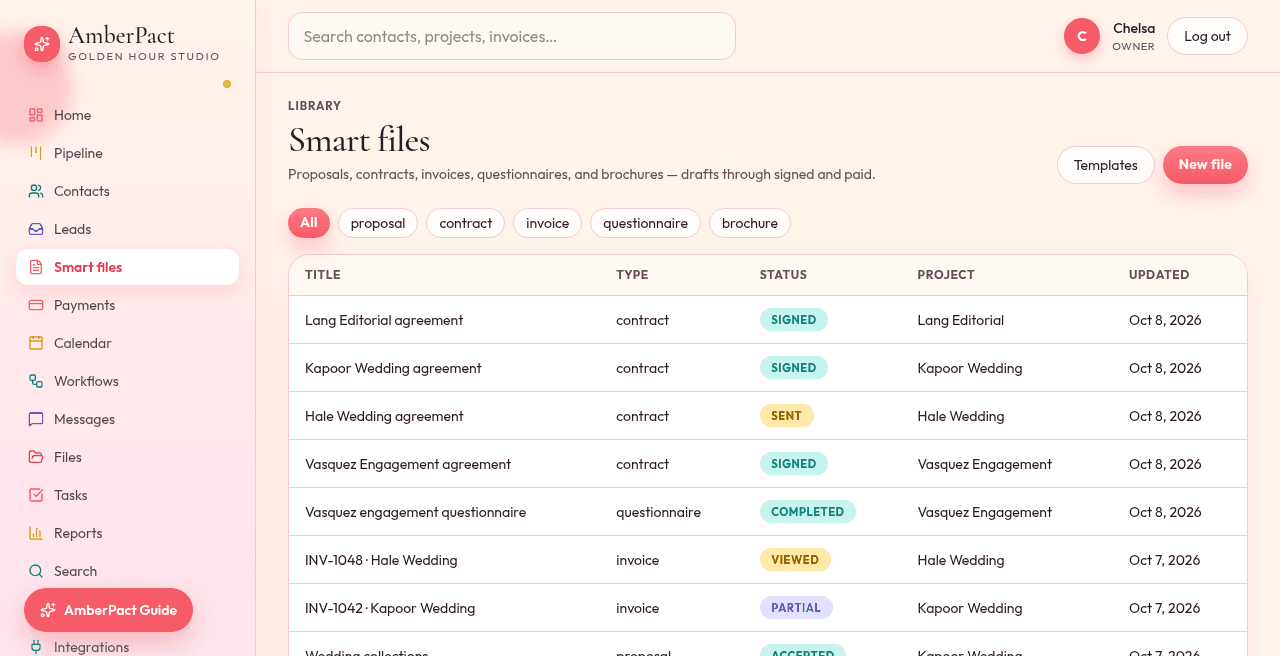
Task: Click the Leads inbox icon
Action: (36, 229)
